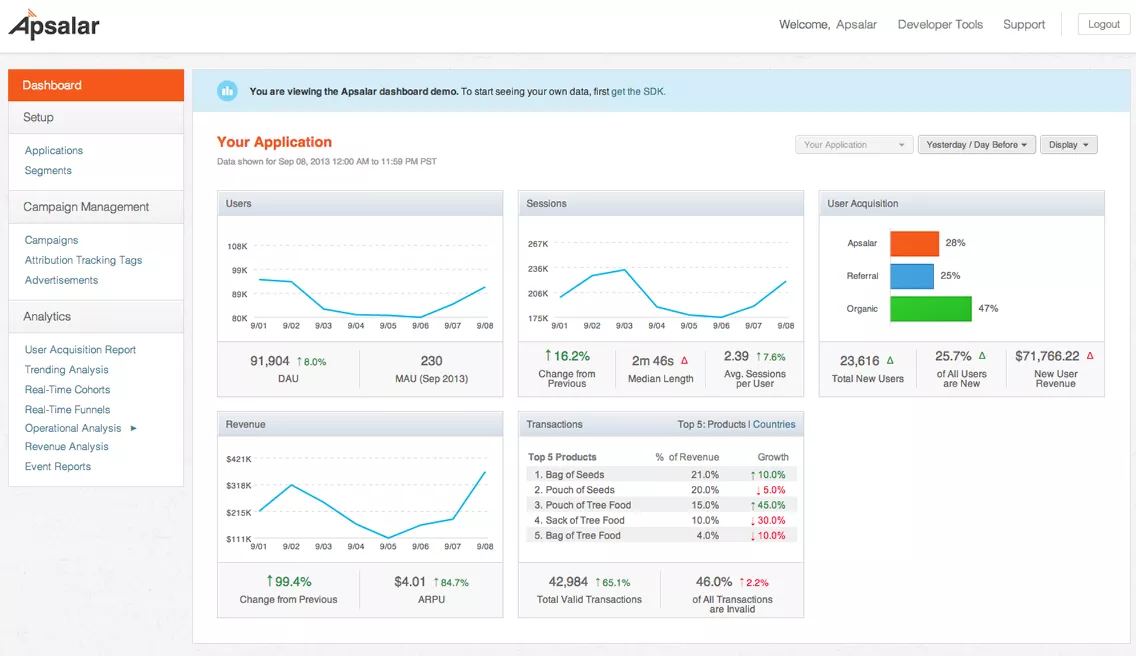The image size is (1136, 656).
Task: Click the red triangle beside Median Length
Action: (685, 360)
